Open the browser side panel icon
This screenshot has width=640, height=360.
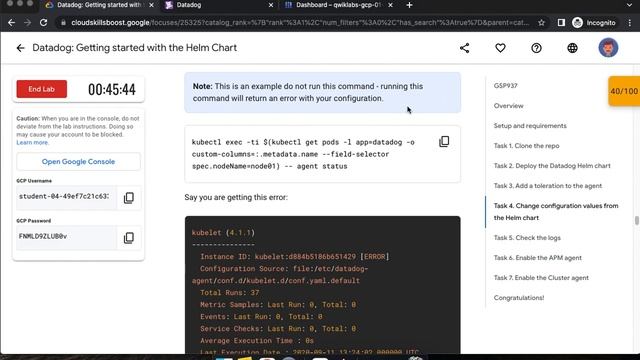coord(561,23)
